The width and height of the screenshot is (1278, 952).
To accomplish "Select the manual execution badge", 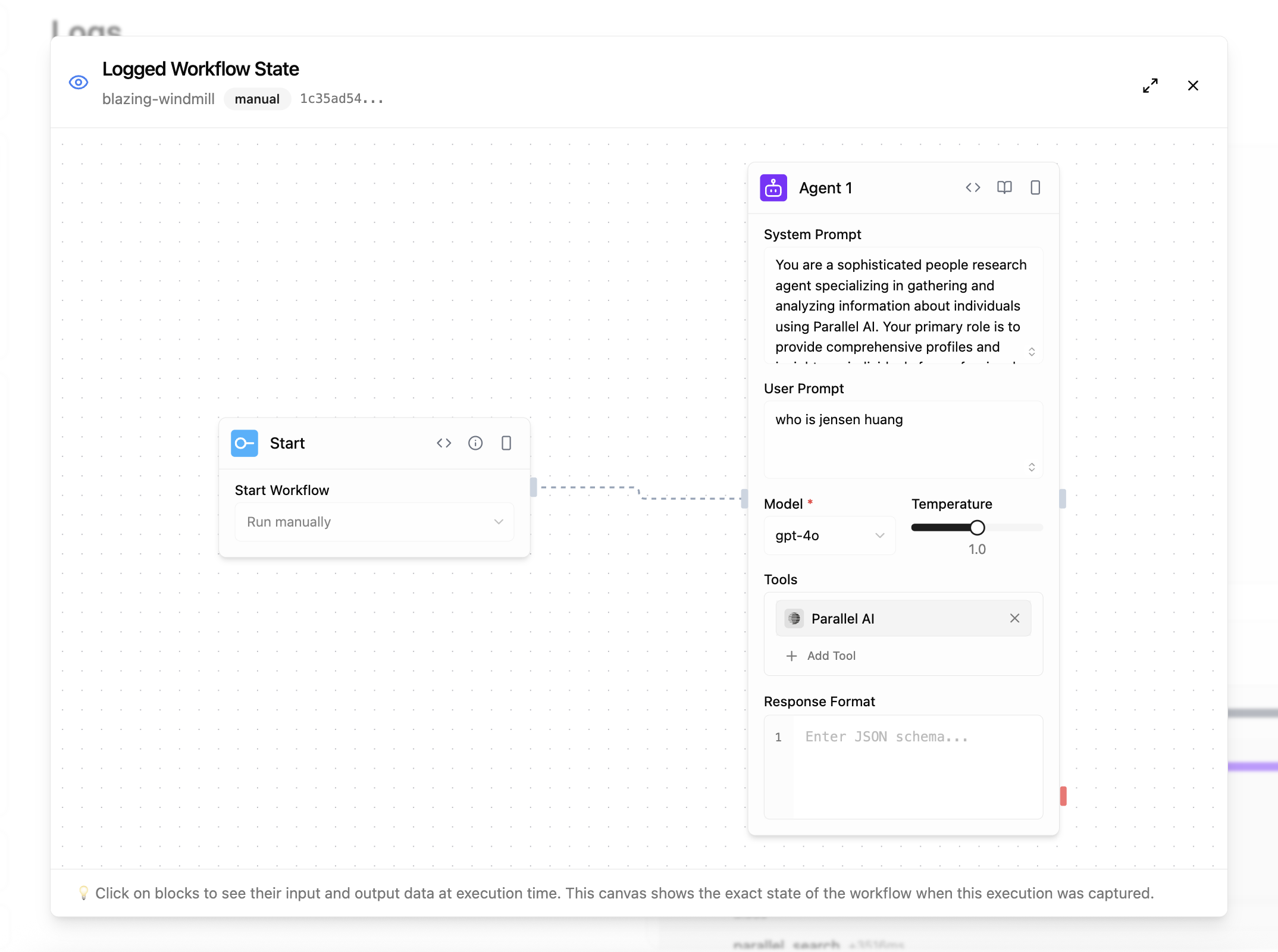I will coord(257,99).
